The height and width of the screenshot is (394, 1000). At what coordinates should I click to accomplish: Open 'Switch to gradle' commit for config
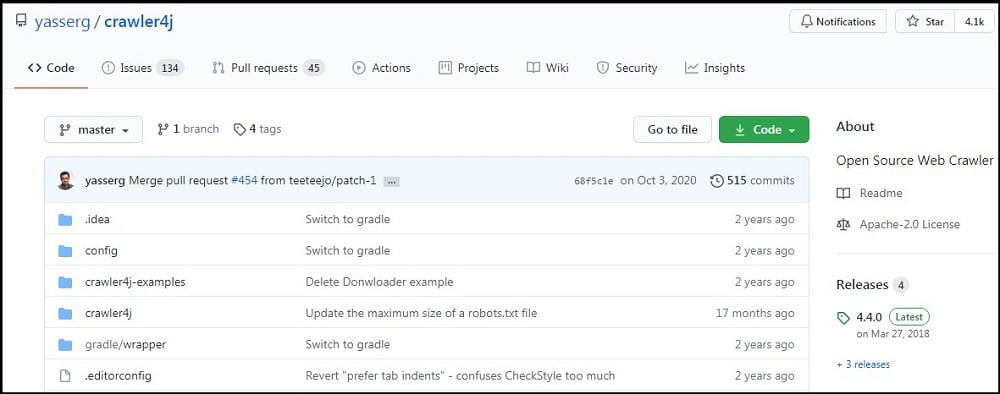348,251
